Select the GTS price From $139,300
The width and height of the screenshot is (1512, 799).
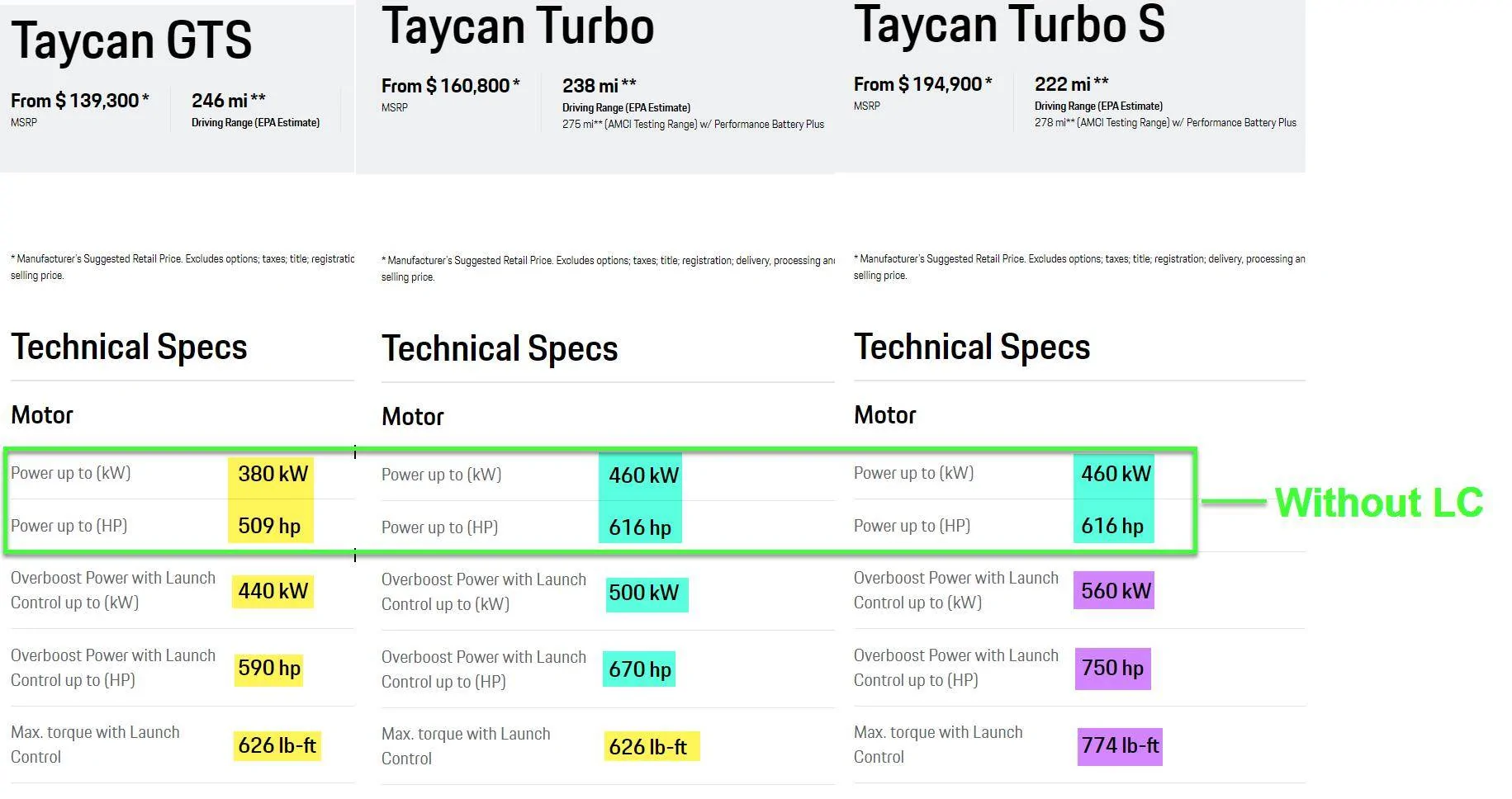tap(80, 101)
